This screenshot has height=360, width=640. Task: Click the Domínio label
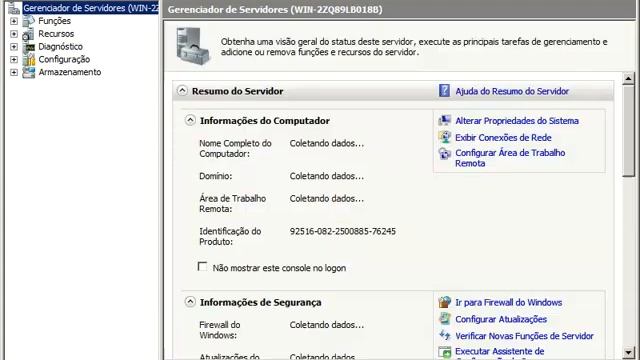(216, 176)
